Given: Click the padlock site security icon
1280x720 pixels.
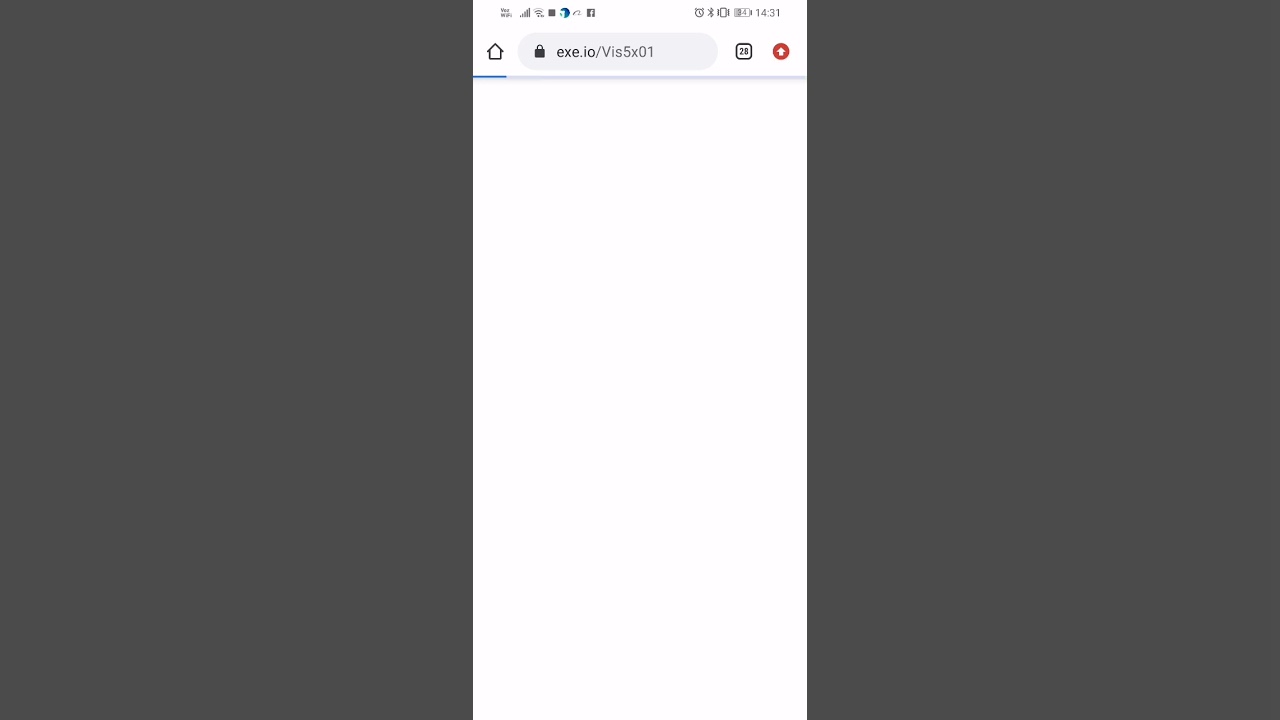Looking at the screenshot, I should click(540, 51).
